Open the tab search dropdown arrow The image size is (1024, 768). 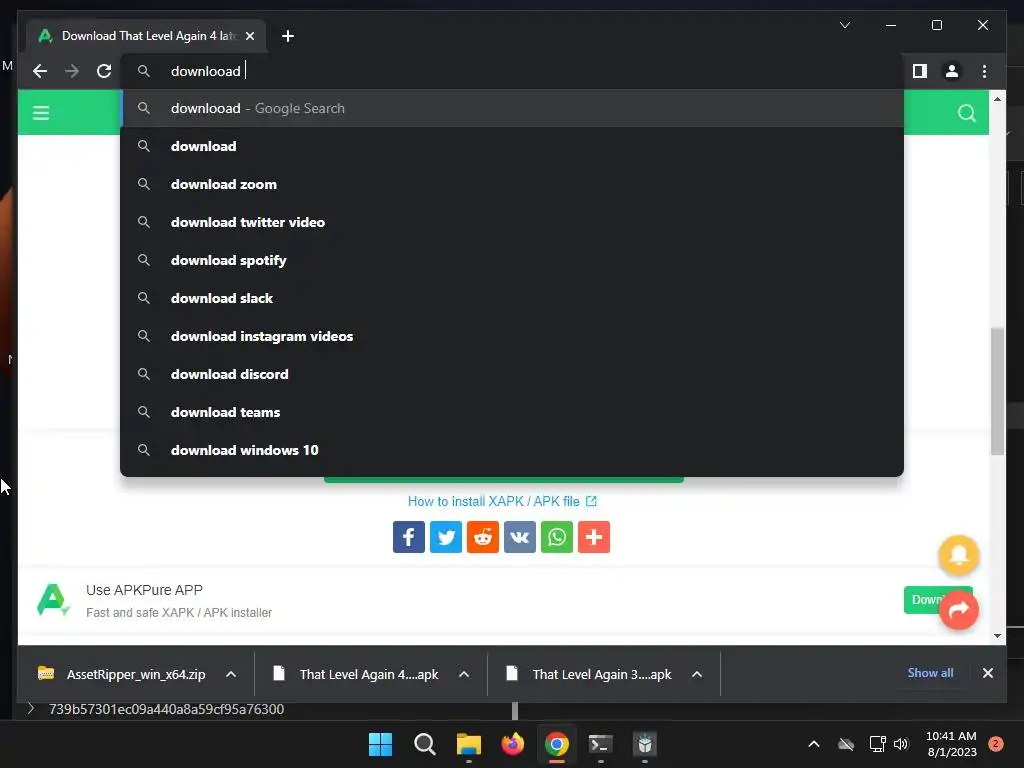click(x=844, y=25)
